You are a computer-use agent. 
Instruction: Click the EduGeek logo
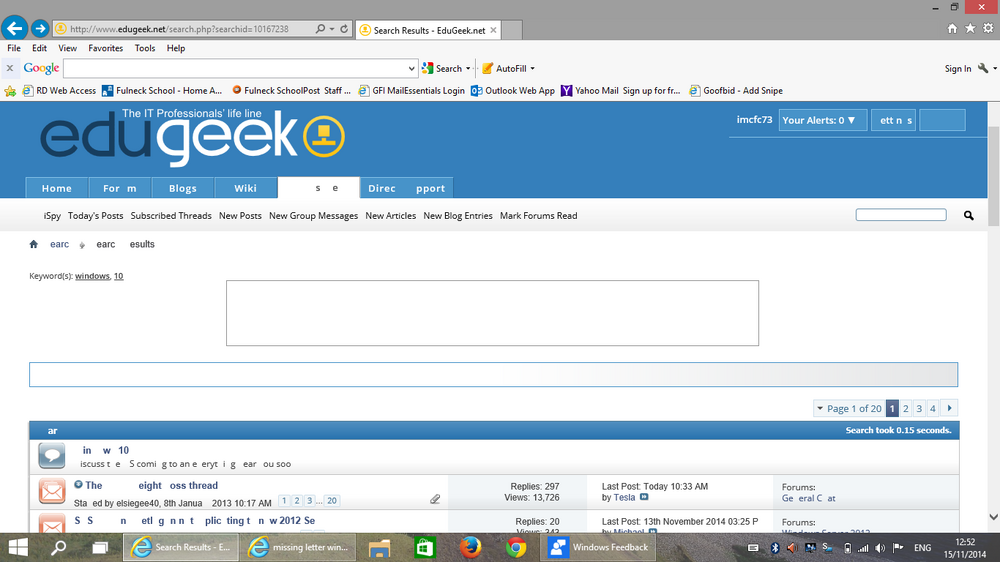click(x=193, y=136)
